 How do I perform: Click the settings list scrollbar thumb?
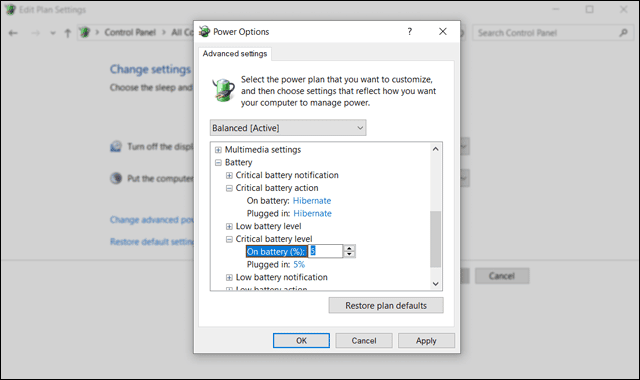(436, 239)
